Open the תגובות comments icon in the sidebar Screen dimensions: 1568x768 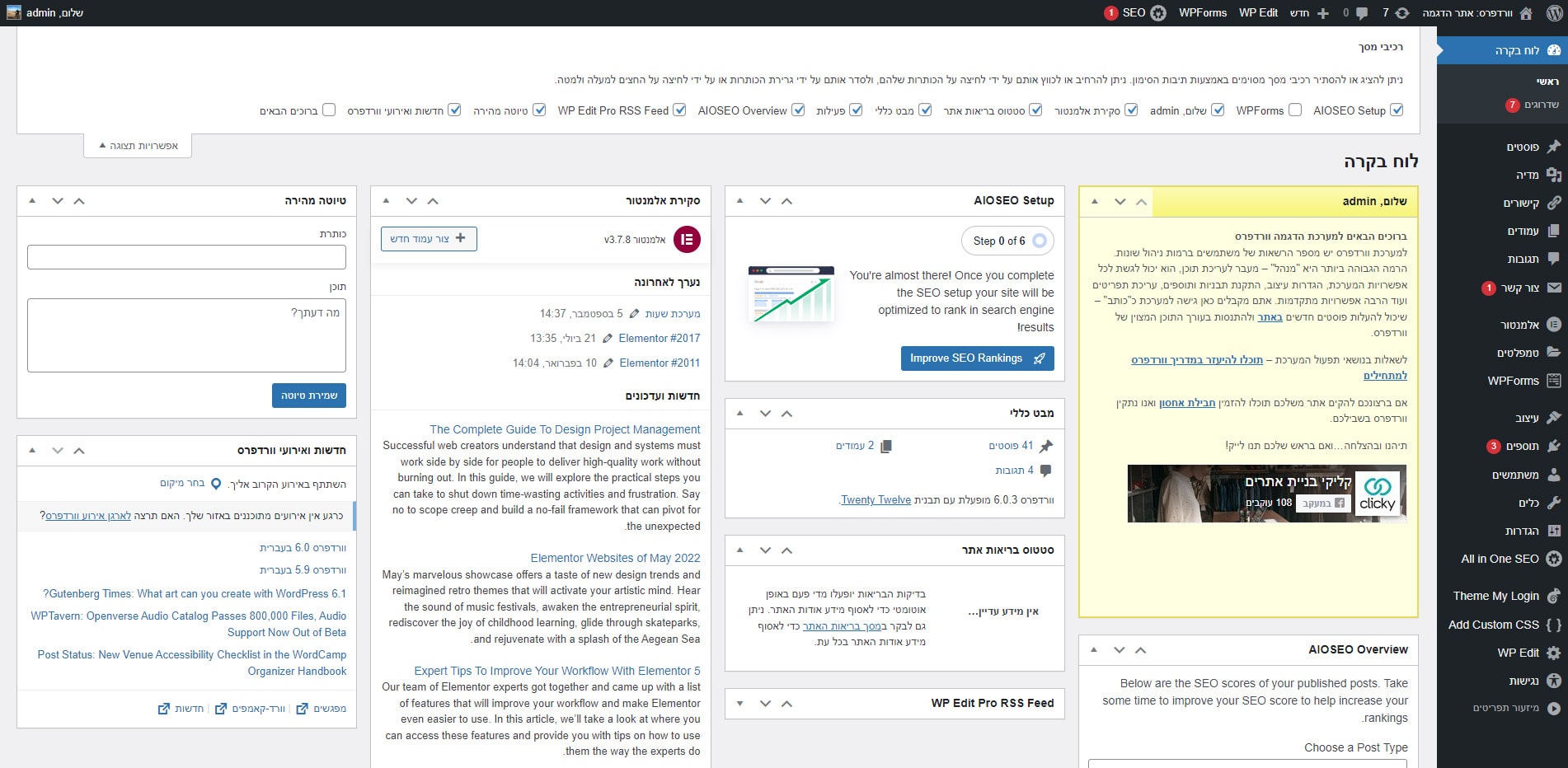(x=1553, y=259)
